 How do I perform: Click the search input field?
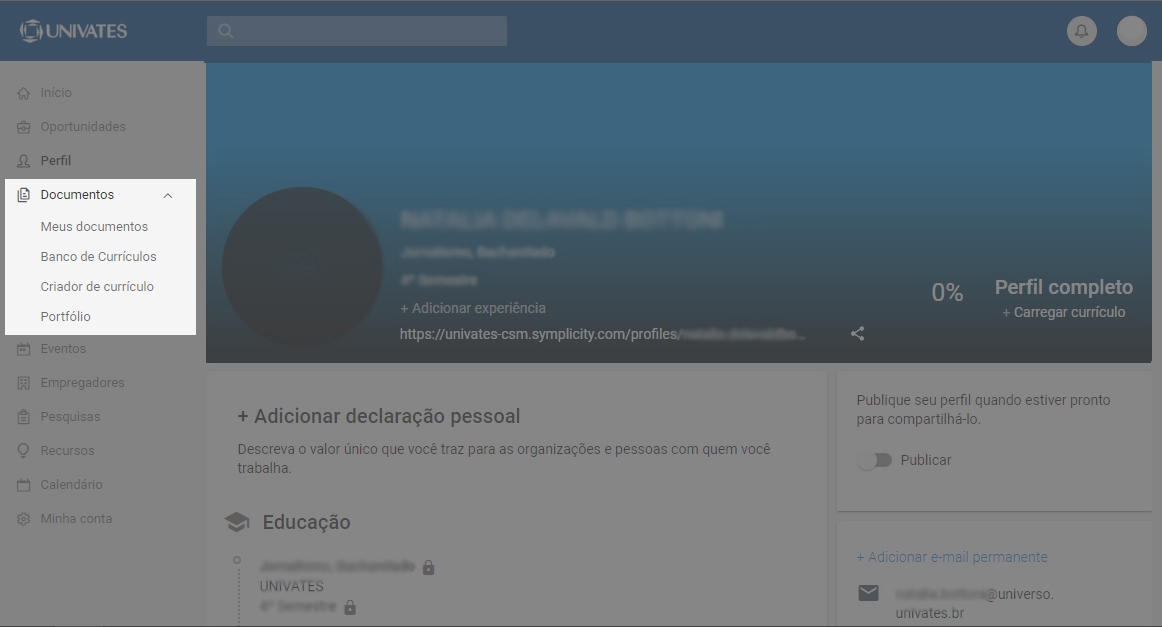[357, 31]
